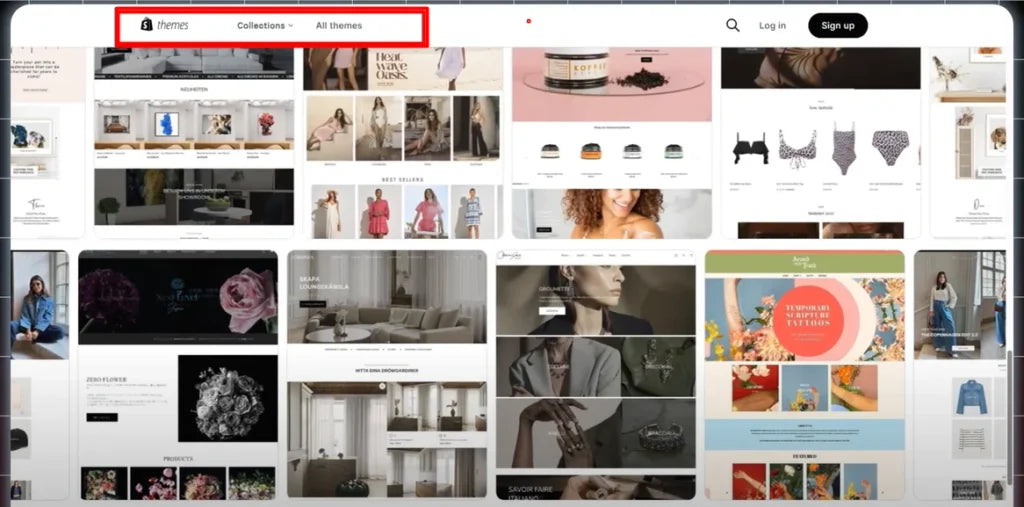Image resolution: width=1024 pixels, height=507 pixels.
Task: Click the button under Zero Flower description
Action: coord(102,417)
